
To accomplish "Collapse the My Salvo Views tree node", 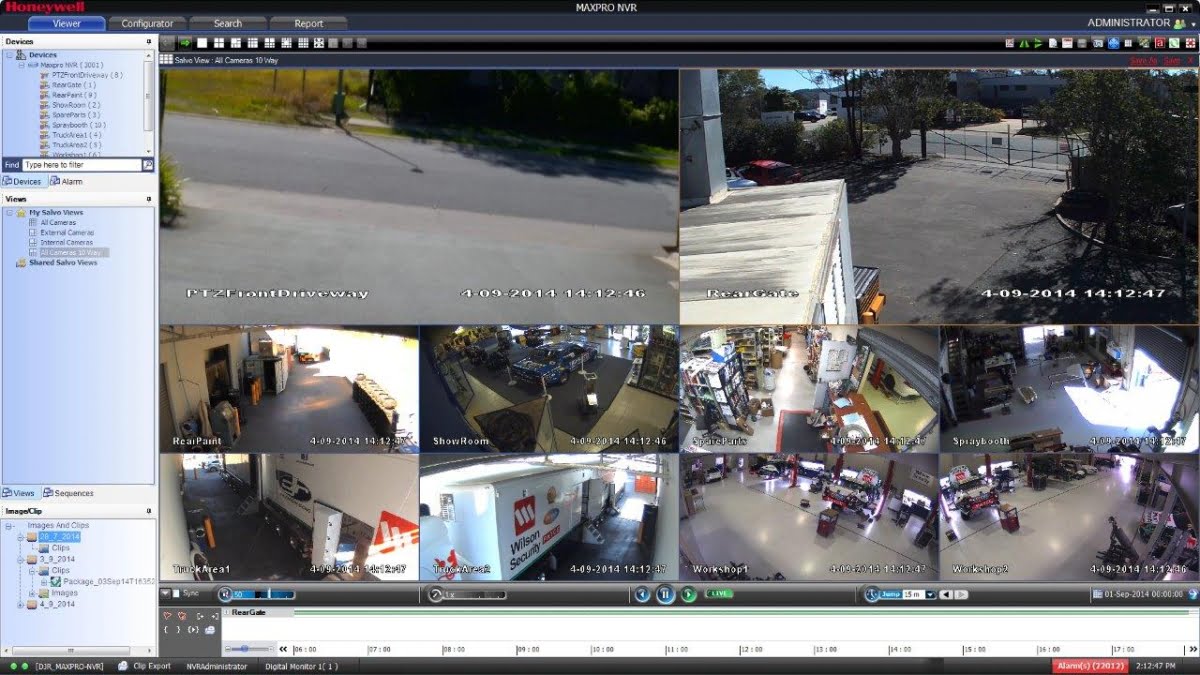I will [x=9, y=213].
